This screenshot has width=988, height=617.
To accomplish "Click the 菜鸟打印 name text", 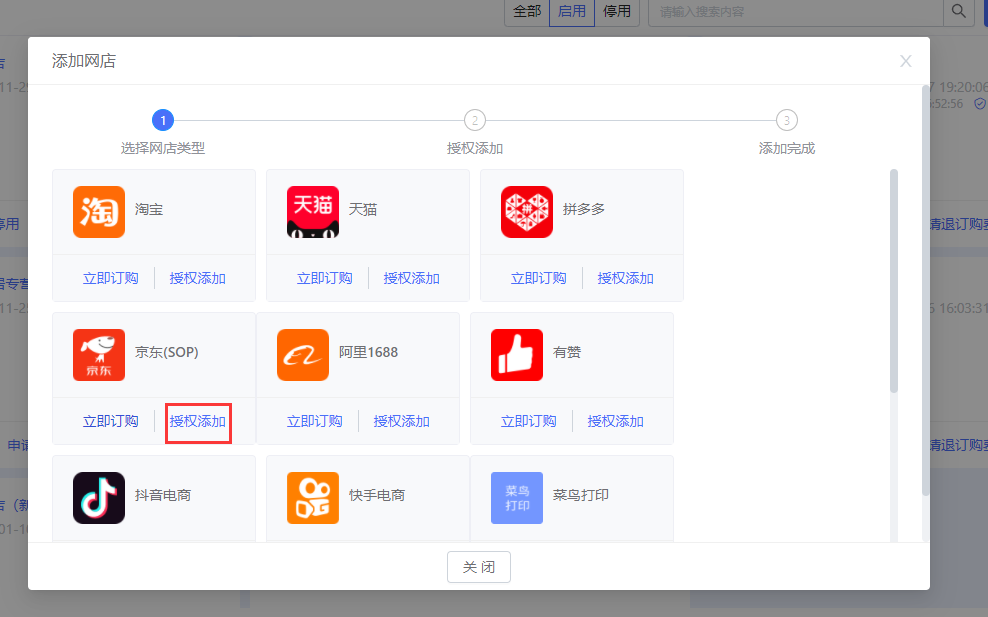I will point(580,495).
